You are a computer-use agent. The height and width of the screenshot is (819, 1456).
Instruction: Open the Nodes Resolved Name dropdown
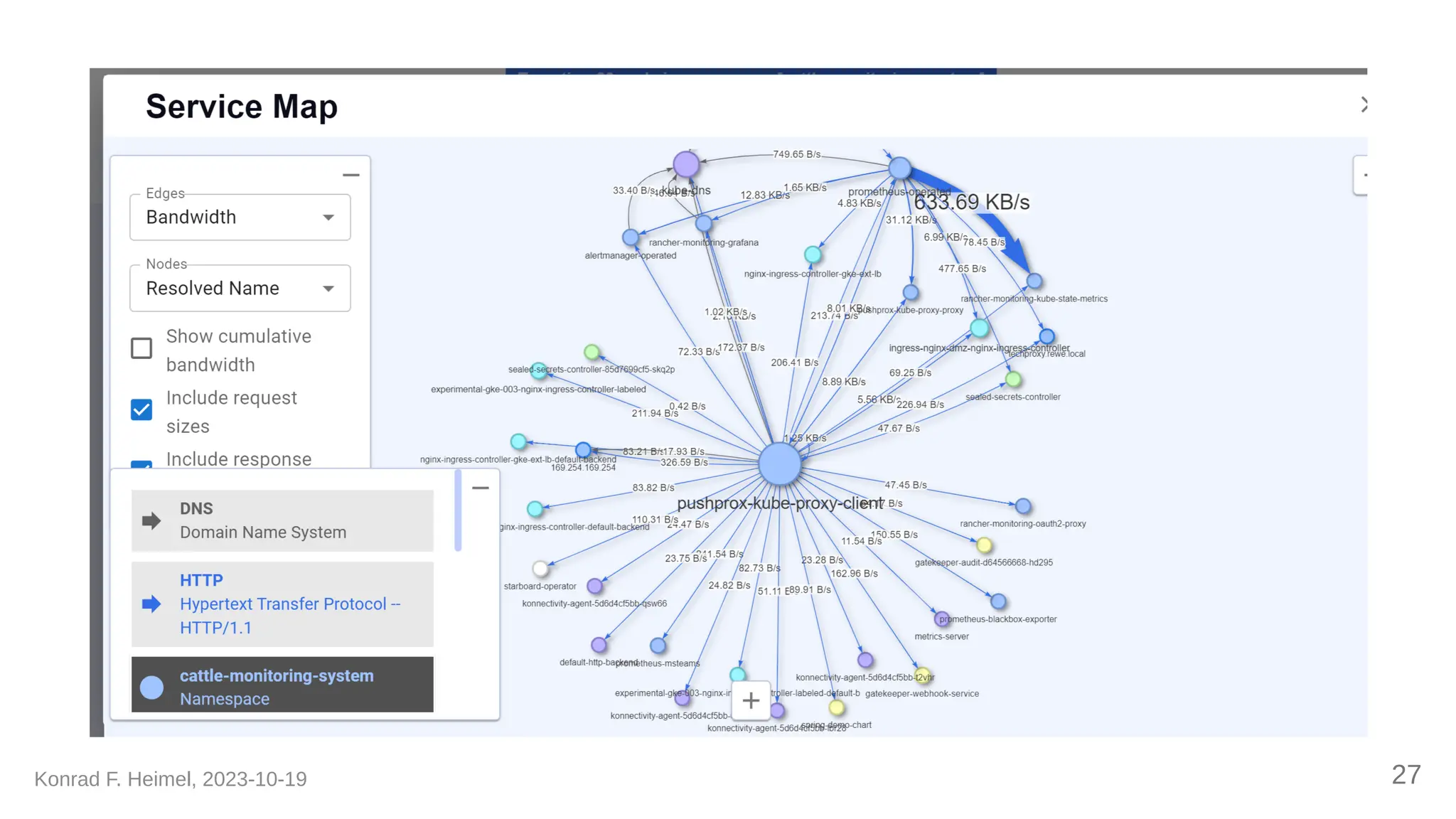pyautogui.click(x=240, y=289)
